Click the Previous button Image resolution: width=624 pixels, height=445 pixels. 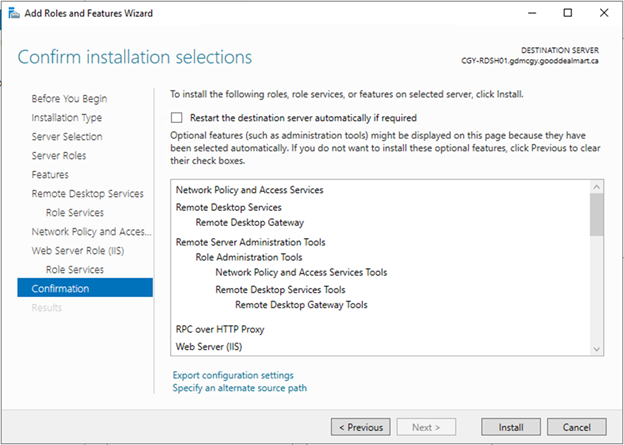click(x=361, y=427)
